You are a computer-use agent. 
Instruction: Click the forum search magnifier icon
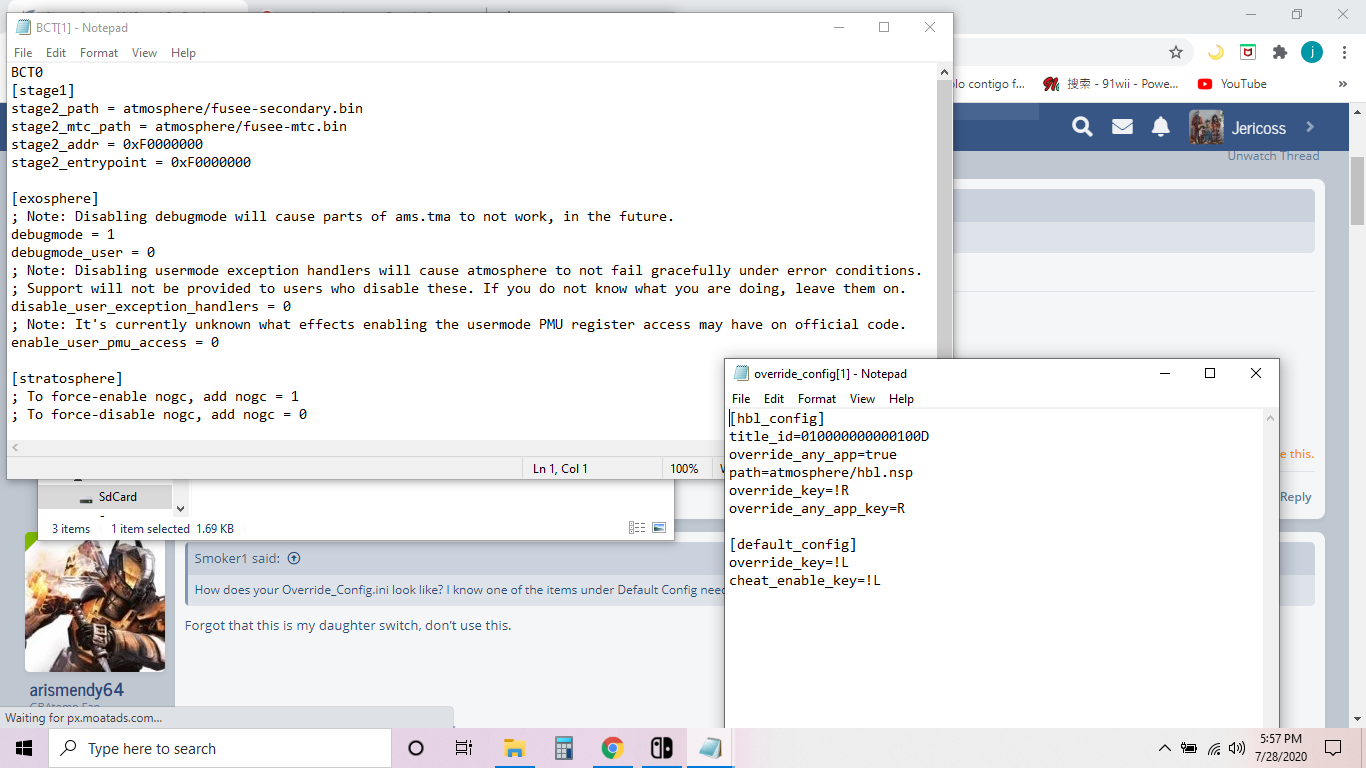coord(1082,127)
